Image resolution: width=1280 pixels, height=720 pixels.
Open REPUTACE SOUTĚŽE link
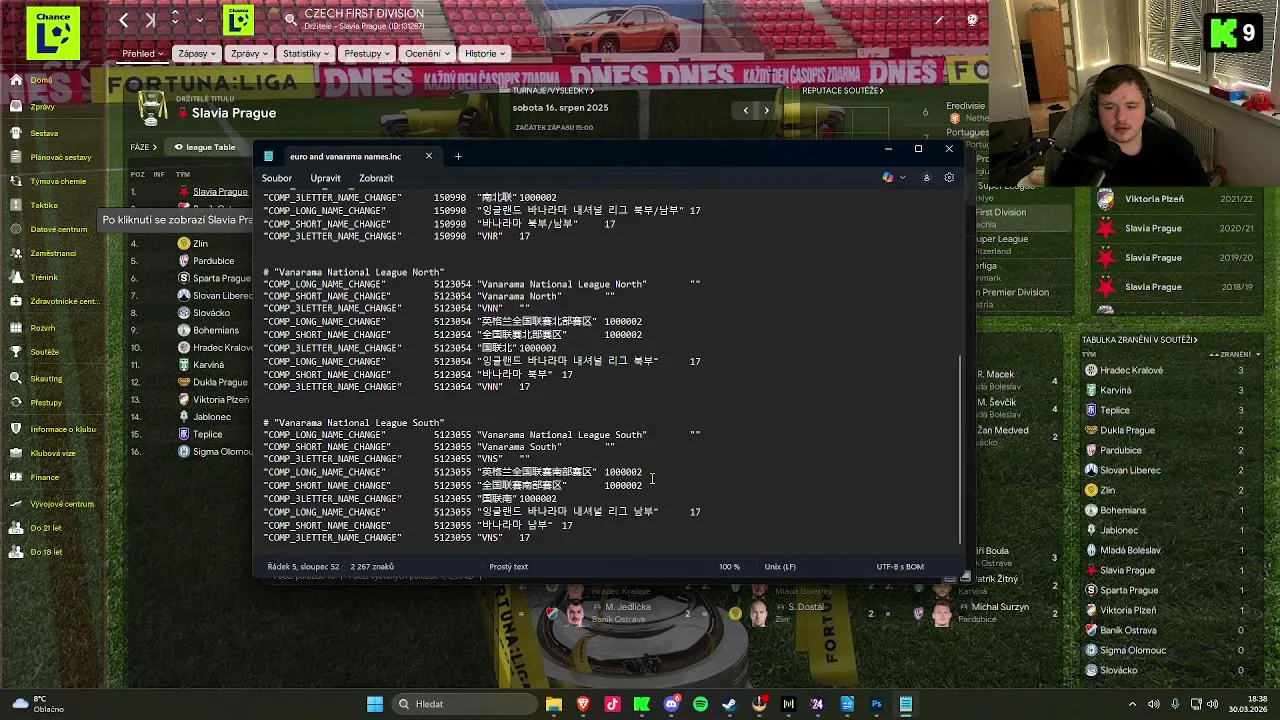pos(843,91)
